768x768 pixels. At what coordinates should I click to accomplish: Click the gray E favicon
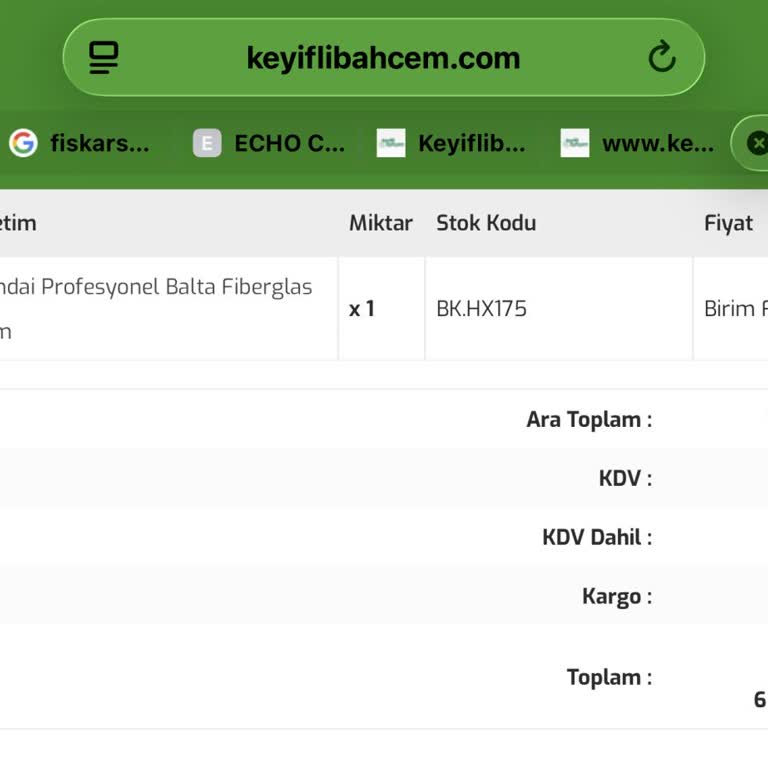click(207, 143)
